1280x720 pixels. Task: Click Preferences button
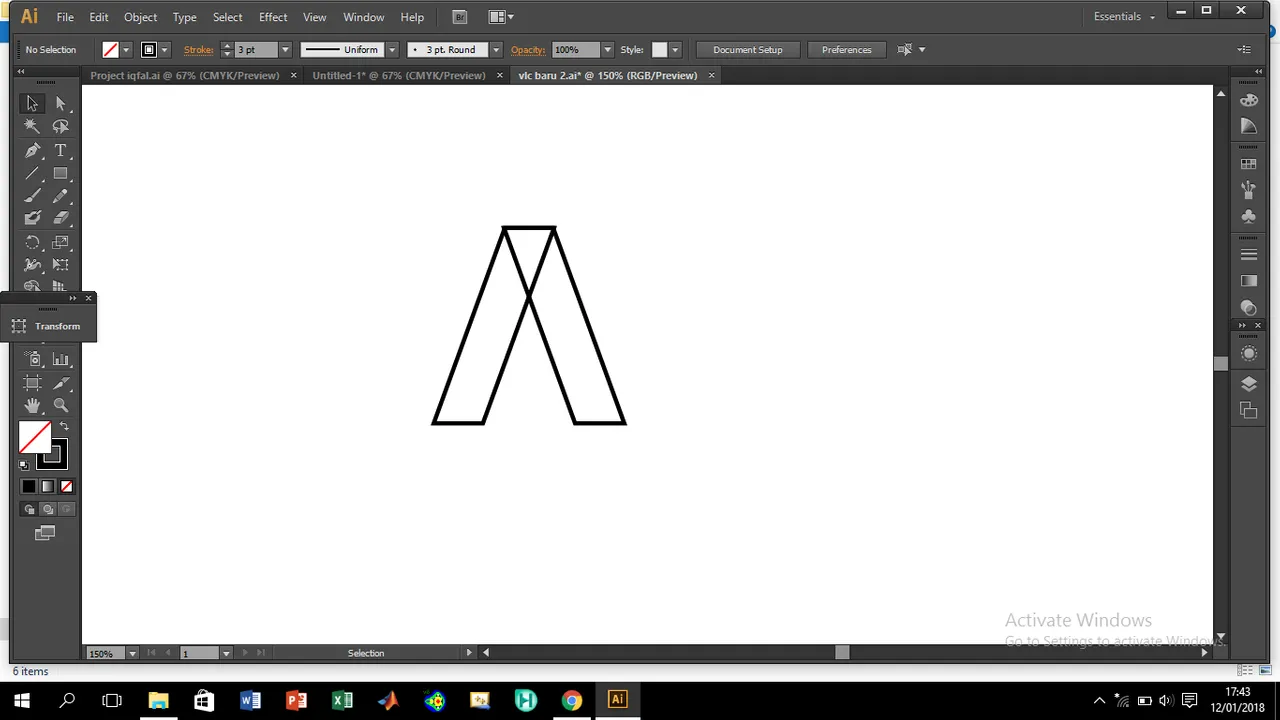(847, 50)
